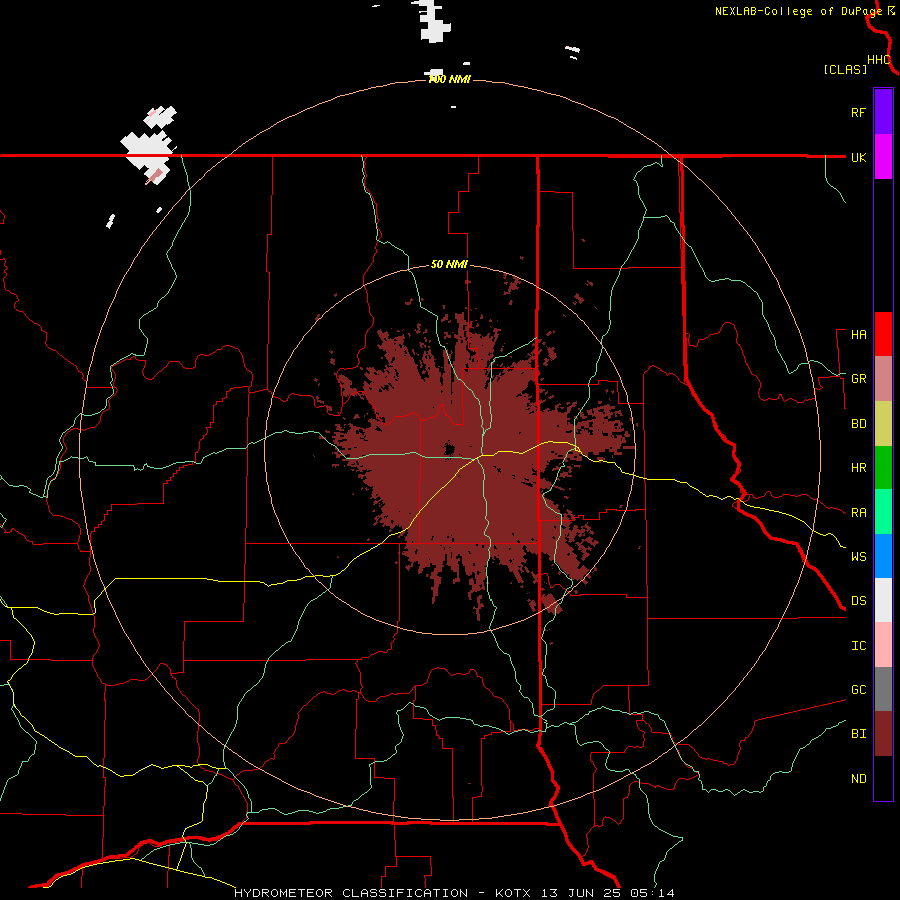Click the '50 NMI' range ring label
The width and height of the screenshot is (900, 900).
pos(449,264)
